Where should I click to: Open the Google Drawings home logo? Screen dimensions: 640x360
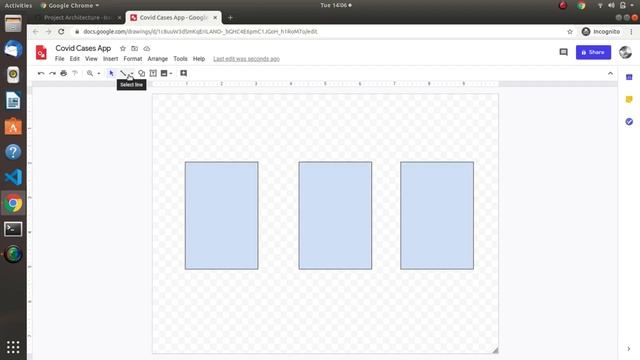tap(41, 53)
